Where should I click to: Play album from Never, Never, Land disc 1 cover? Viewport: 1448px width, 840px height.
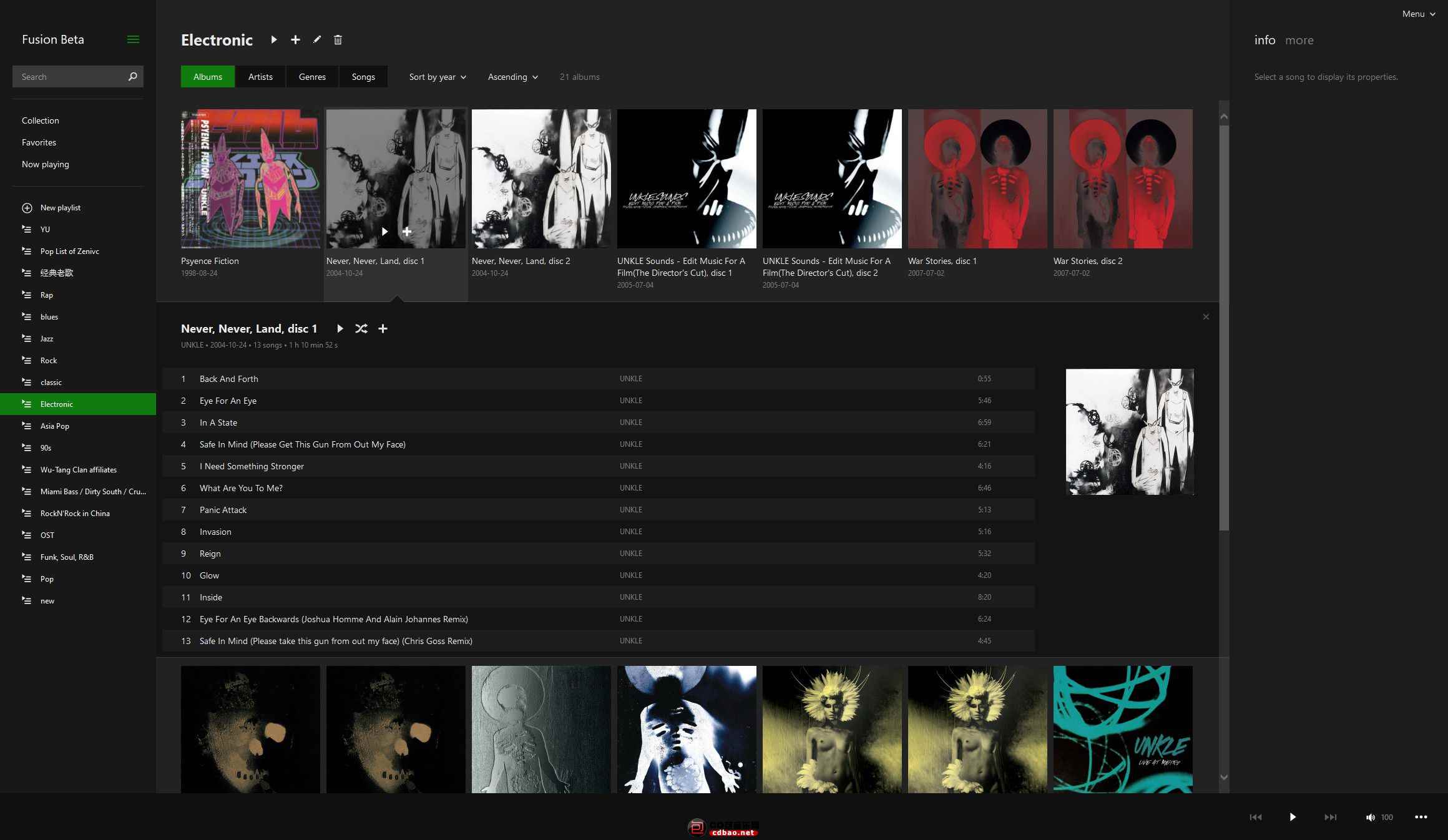384,232
